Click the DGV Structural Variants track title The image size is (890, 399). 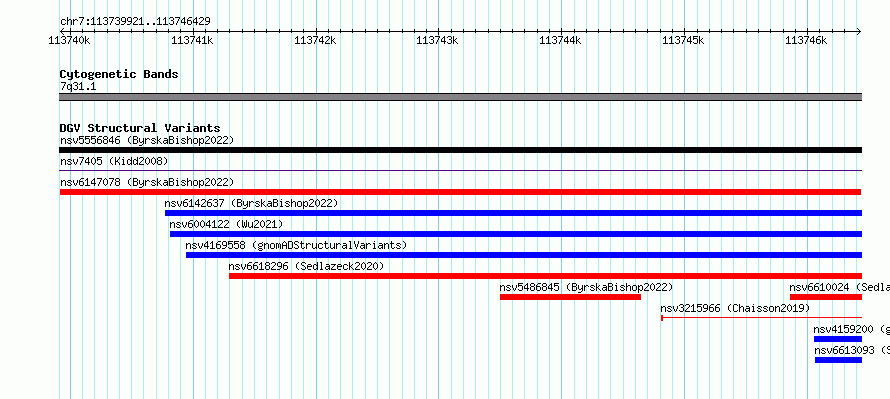(140, 128)
